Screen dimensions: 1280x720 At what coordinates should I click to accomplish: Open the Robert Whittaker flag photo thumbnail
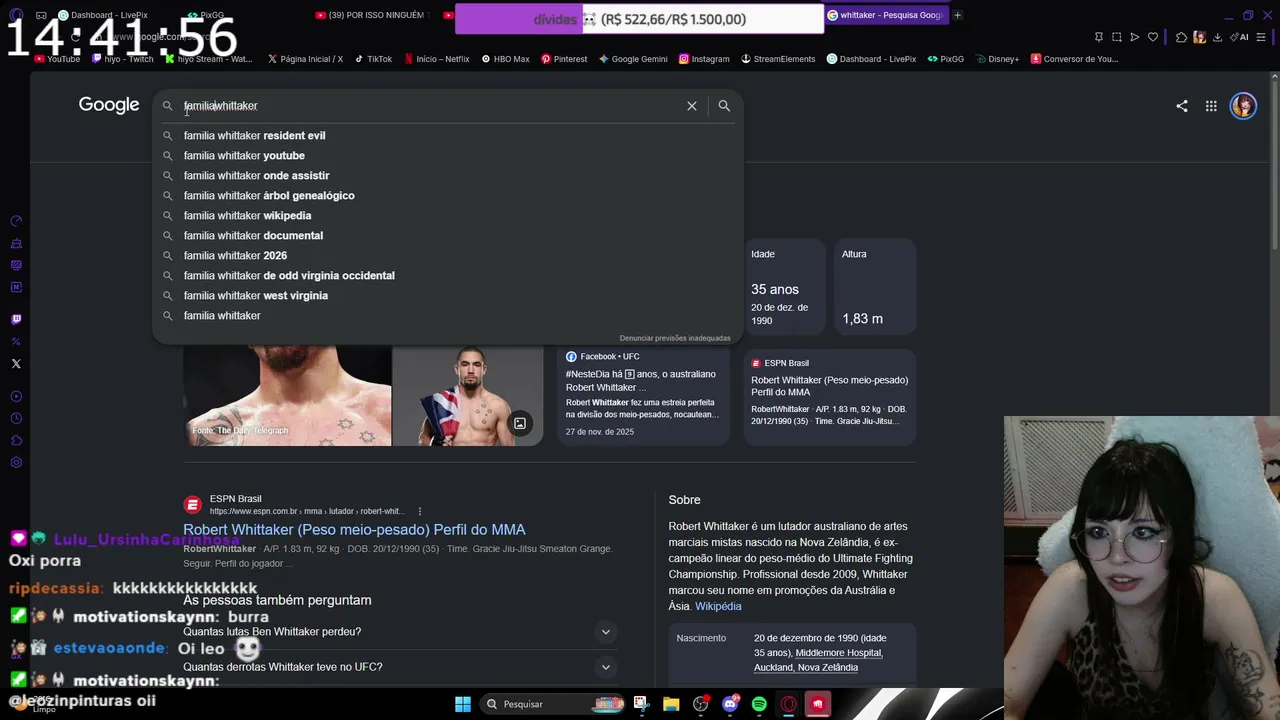pos(468,396)
